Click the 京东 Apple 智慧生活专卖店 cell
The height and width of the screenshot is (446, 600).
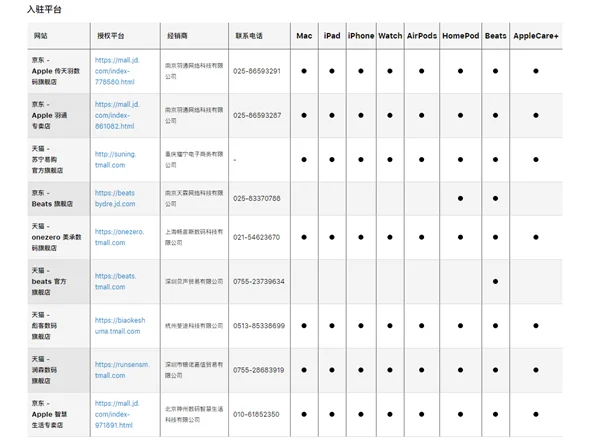[59, 414]
